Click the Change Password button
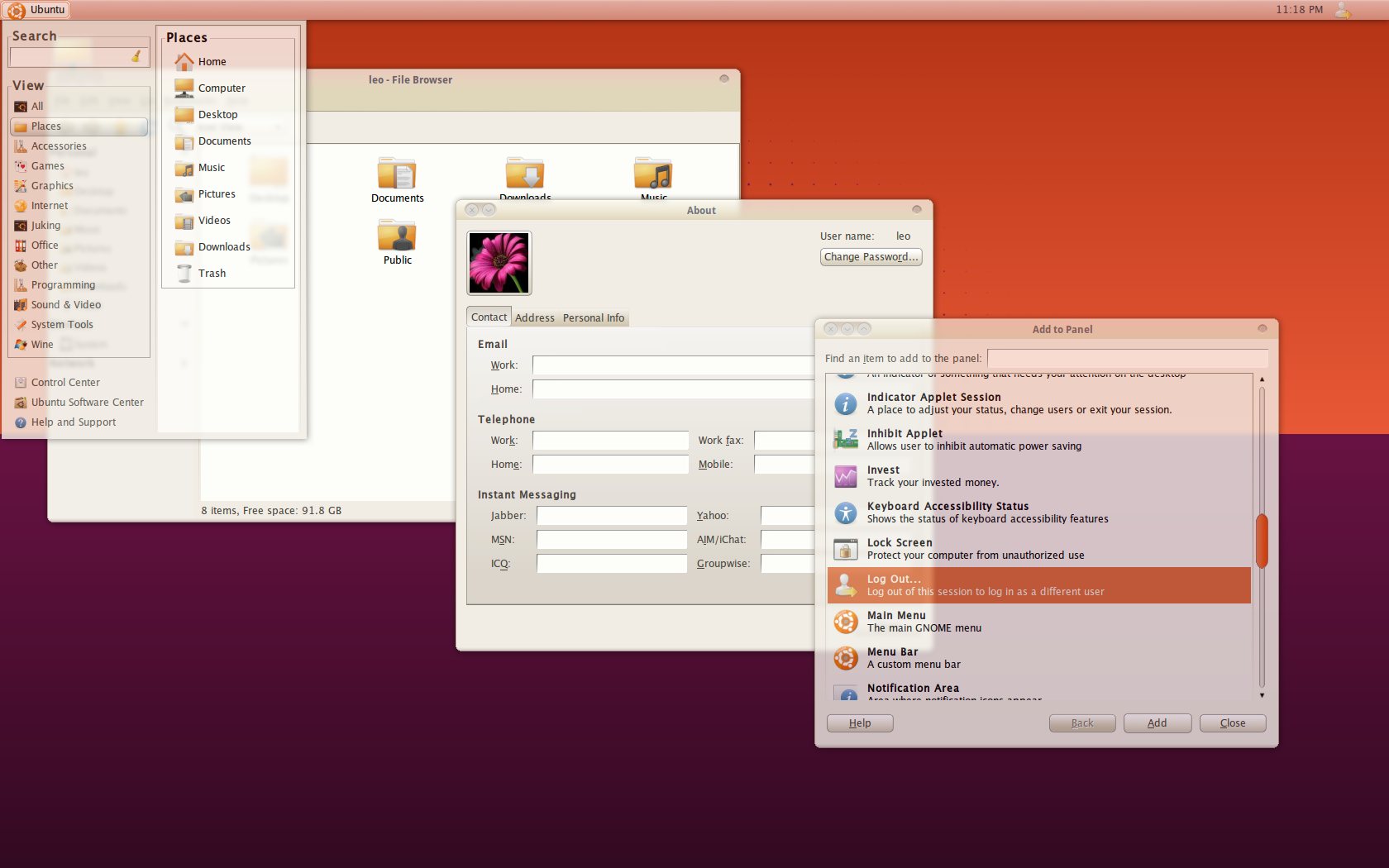 [x=871, y=257]
